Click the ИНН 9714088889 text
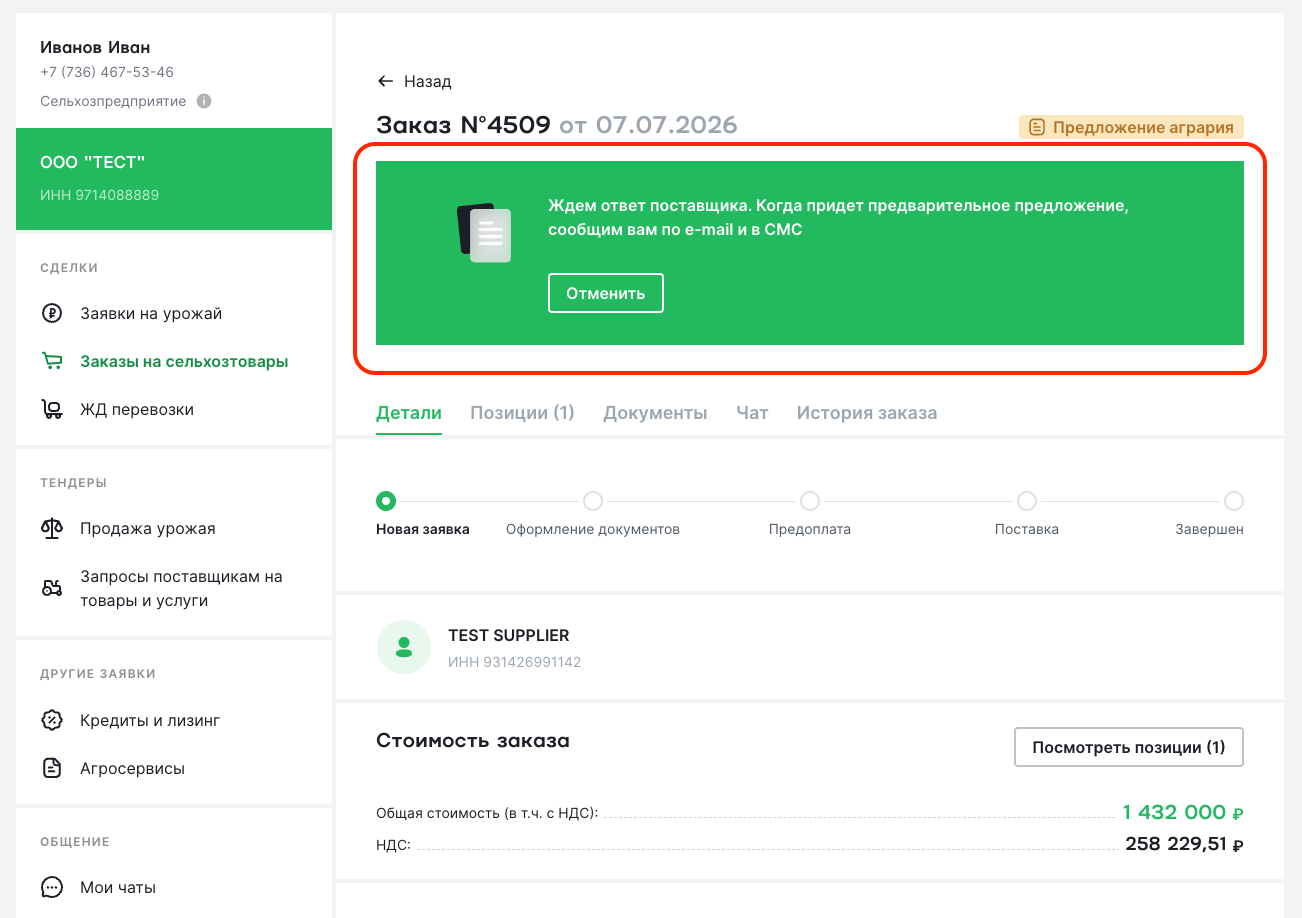Screen dimensions: 1302x918 100,195
